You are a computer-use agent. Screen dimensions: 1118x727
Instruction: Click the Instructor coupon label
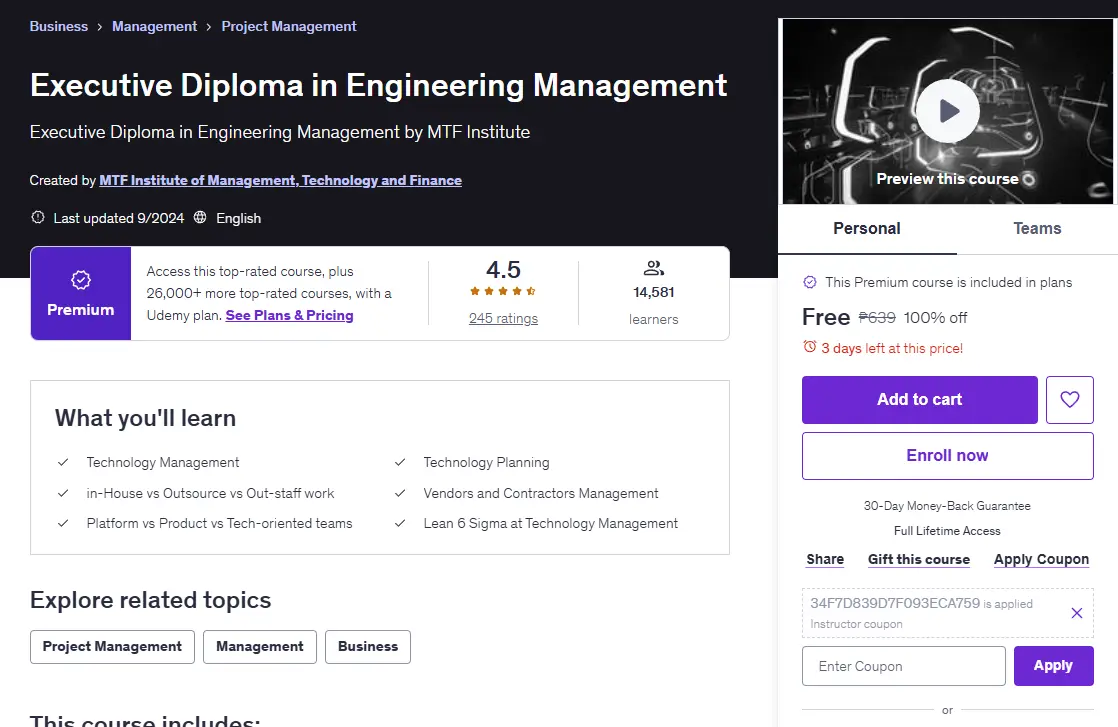pos(856,624)
